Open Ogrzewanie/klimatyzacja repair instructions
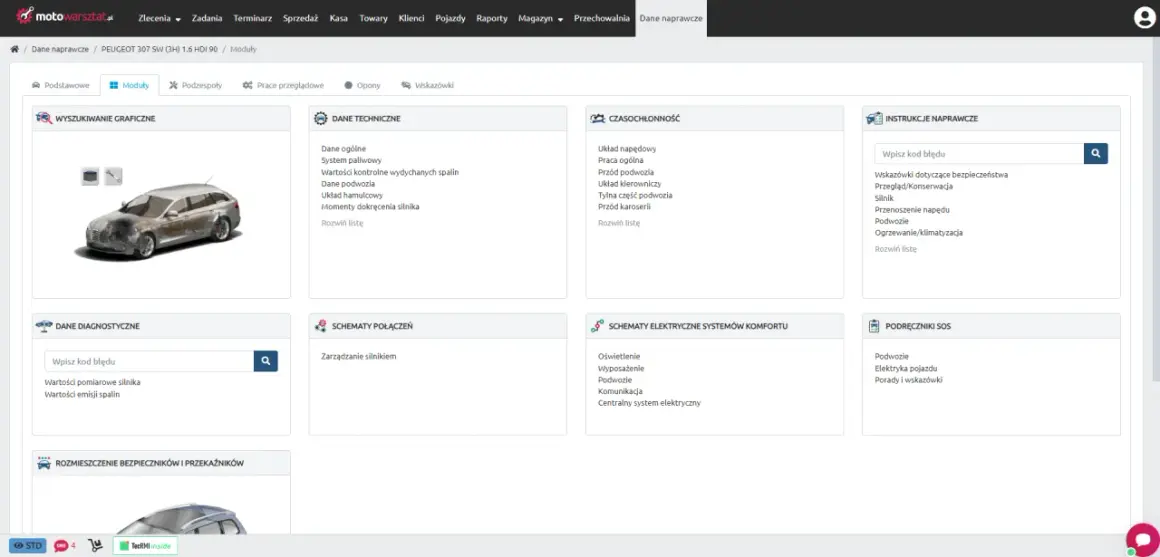The width and height of the screenshot is (1160, 557). coord(919,232)
